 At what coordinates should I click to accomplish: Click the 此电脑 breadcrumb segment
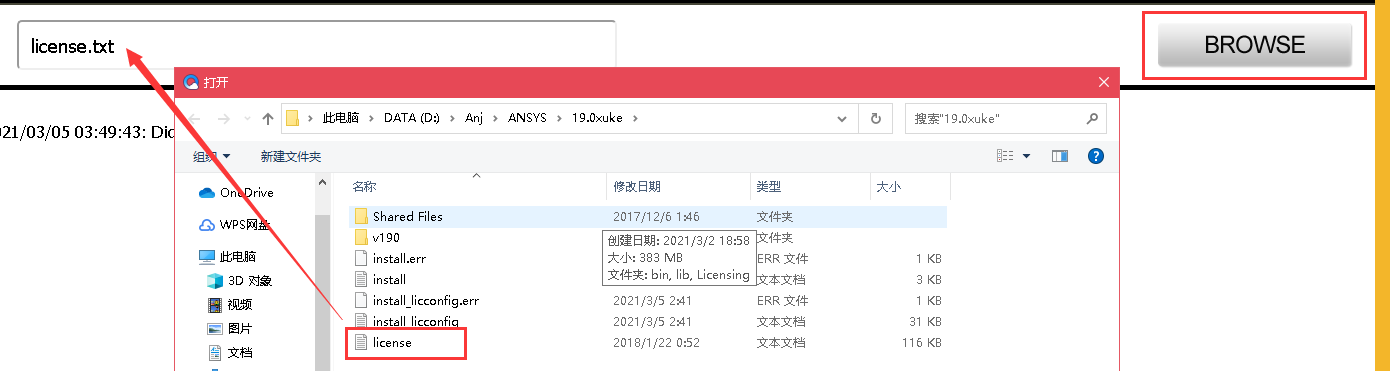[x=342, y=118]
